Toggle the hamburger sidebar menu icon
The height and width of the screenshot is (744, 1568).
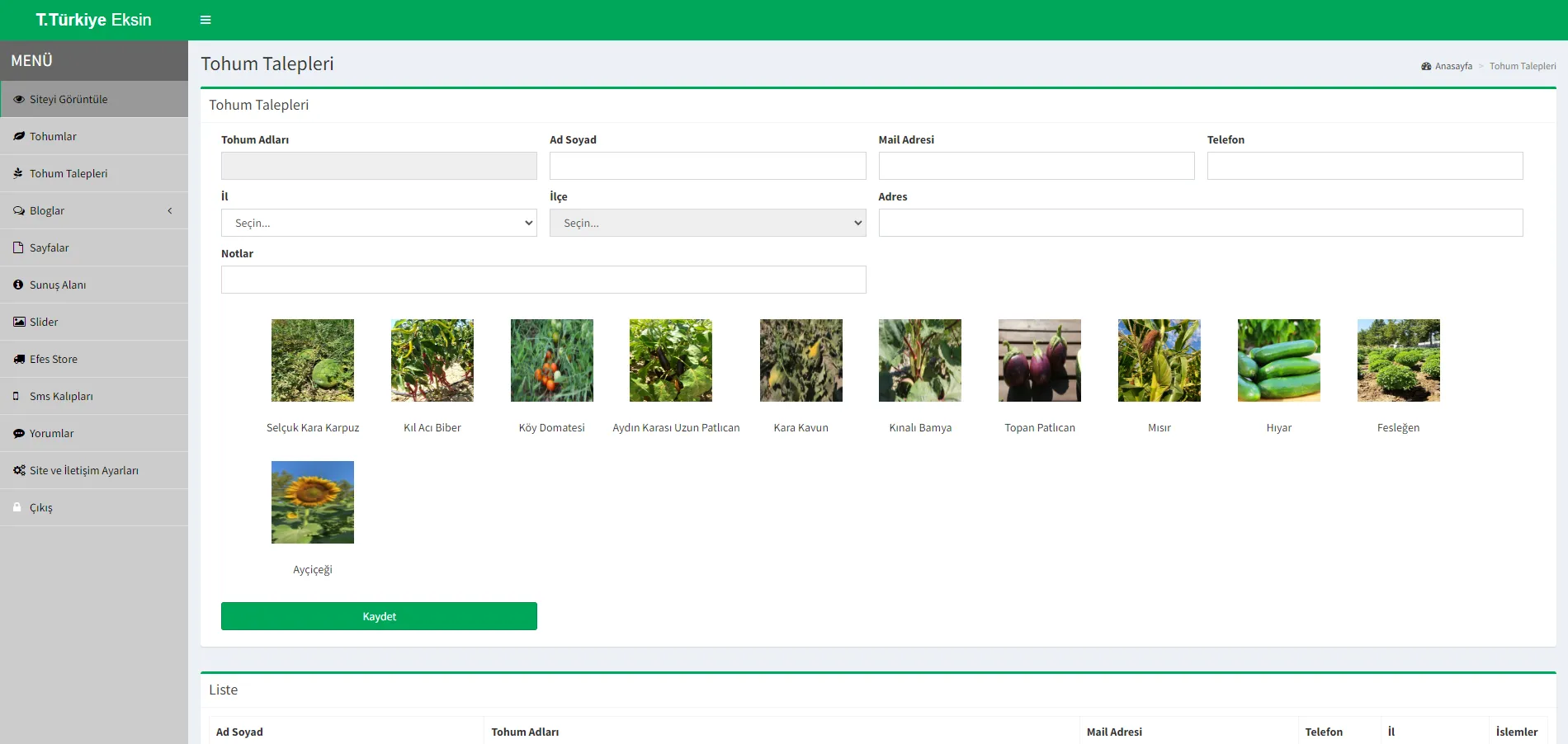click(205, 20)
